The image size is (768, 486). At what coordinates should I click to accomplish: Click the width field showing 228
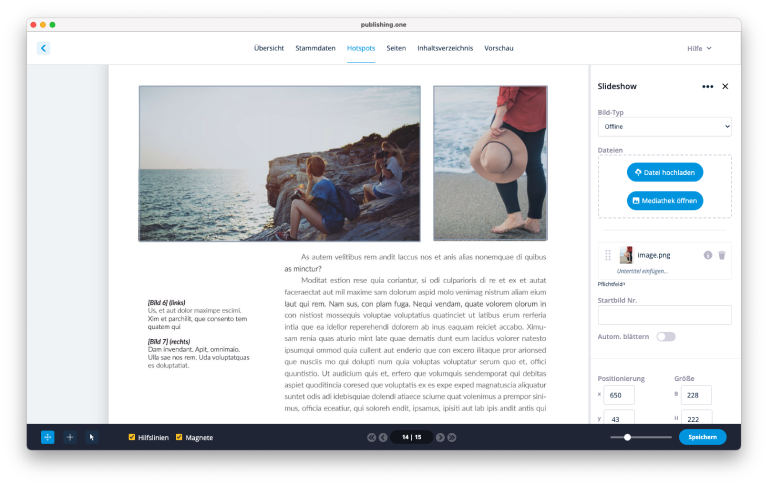696,395
